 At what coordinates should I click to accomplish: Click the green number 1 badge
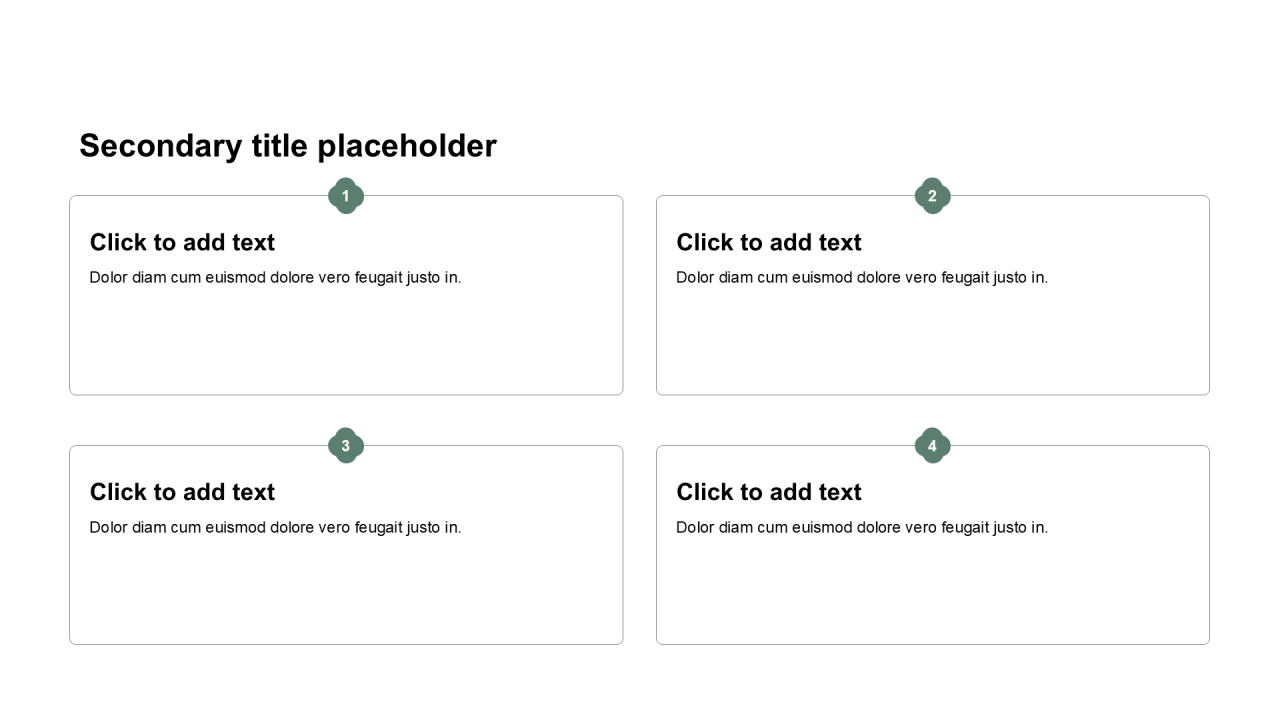pyautogui.click(x=346, y=196)
